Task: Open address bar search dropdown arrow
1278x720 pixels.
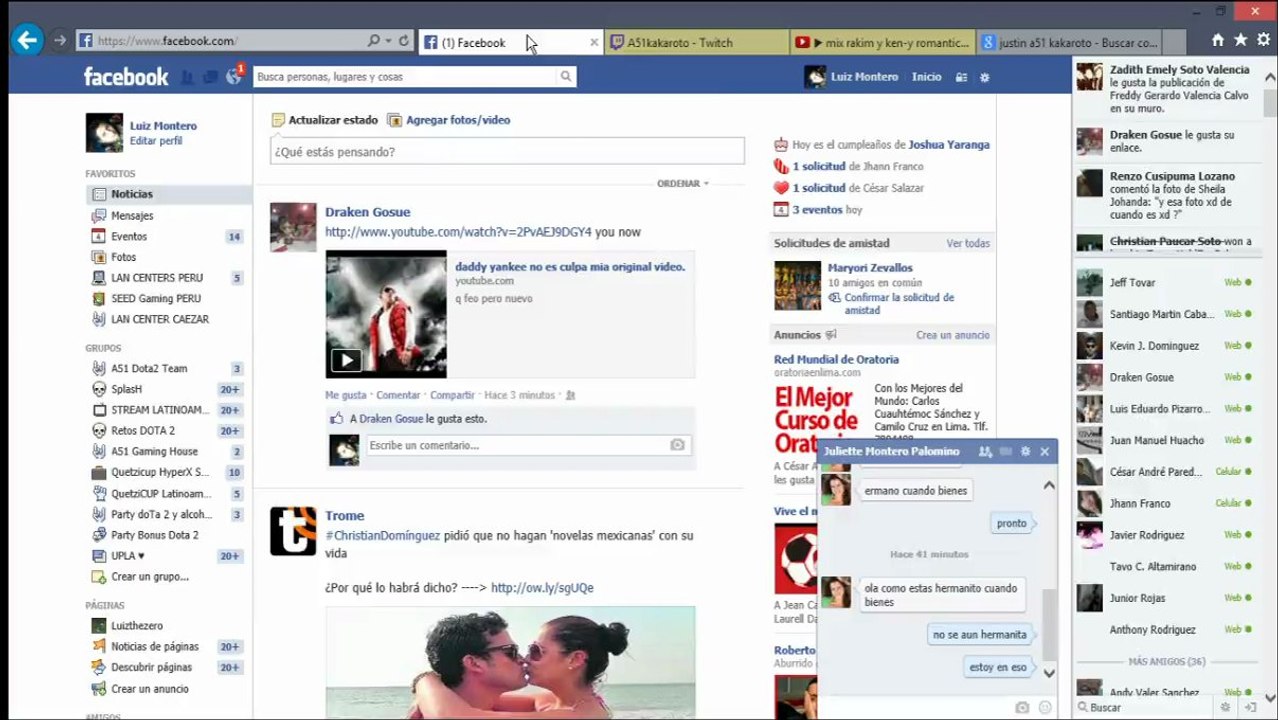Action: (389, 41)
